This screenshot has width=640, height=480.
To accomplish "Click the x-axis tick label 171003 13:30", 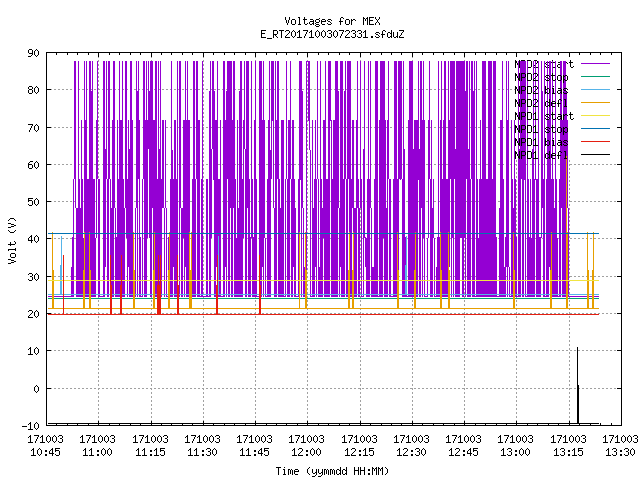I will (620, 446).
